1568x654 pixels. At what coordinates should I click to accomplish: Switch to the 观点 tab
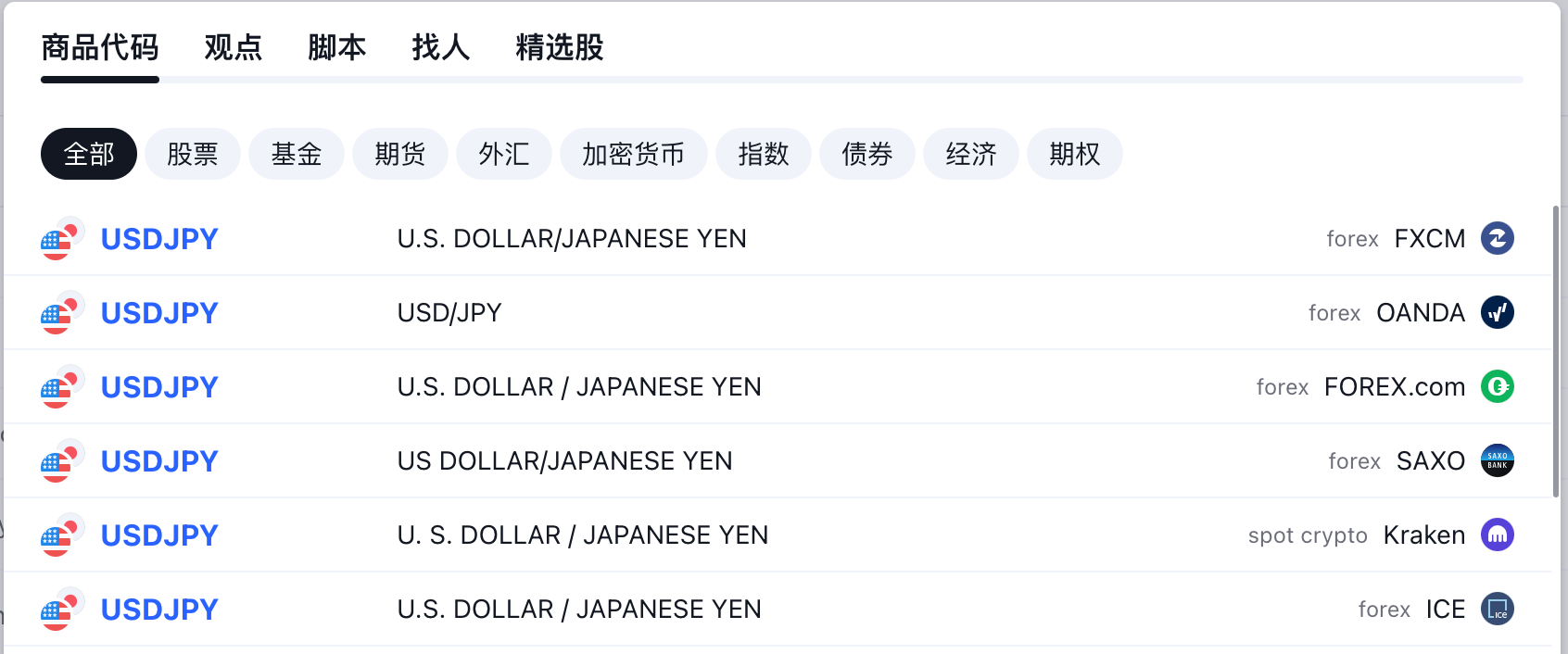[x=234, y=47]
